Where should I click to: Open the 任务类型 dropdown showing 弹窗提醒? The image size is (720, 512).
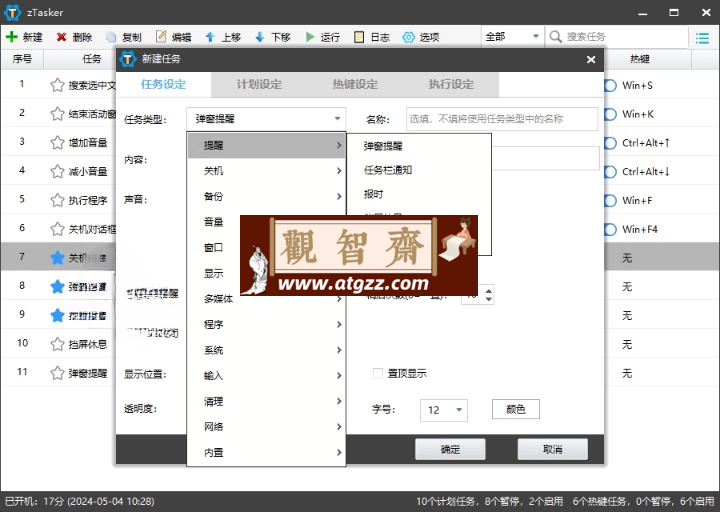click(x=266, y=119)
